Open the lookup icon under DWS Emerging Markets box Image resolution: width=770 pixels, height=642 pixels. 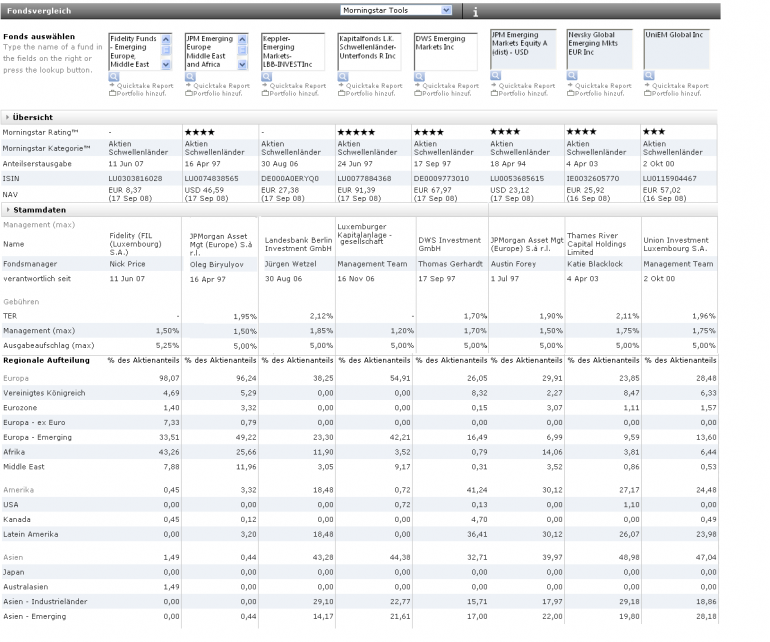pos(419,77)
